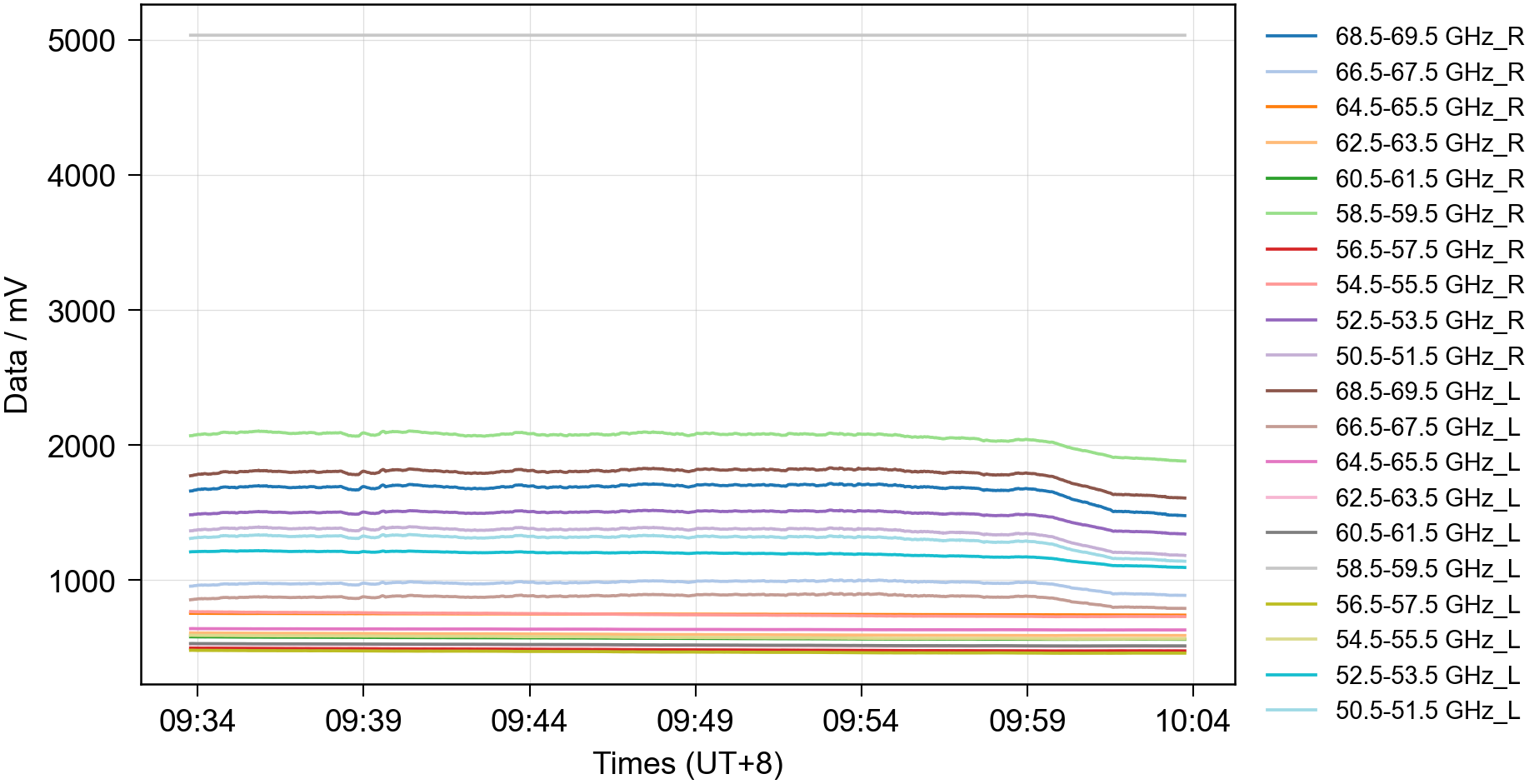Click the 10:04 time axis tick label
The image size is (1539, 784).
[1192, 721]
